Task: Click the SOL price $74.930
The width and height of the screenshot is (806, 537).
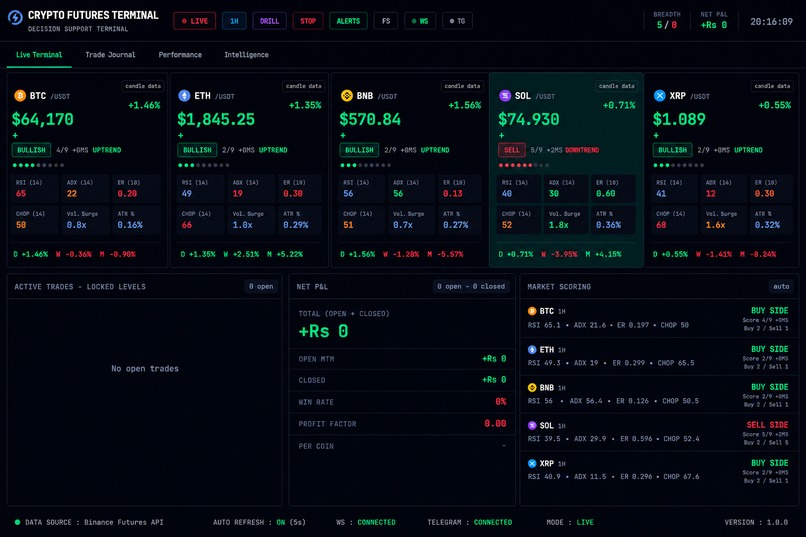Action: 529,119
